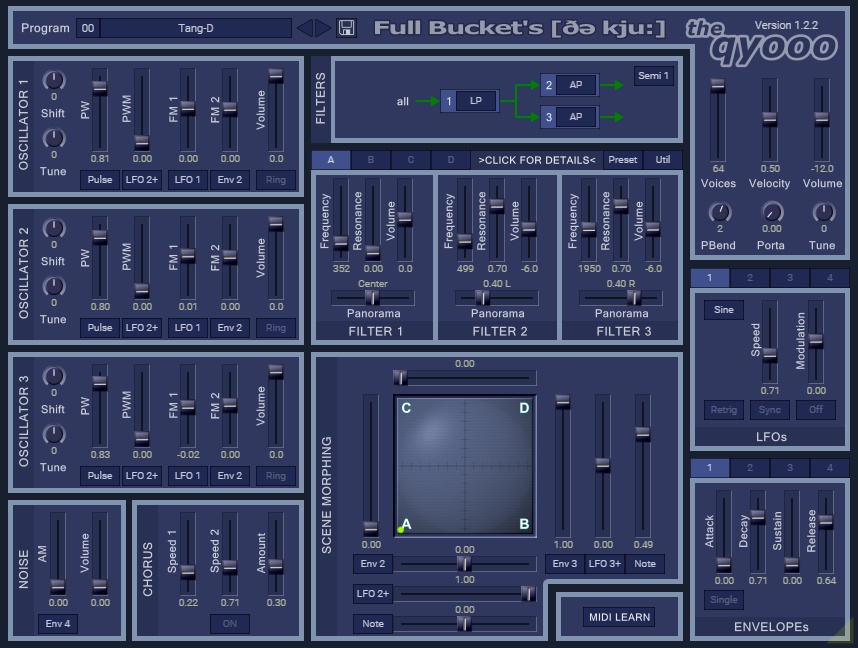Screen dimensions: 858x648
Task: Click the XY morphing pad corner B
Action: click(524, 524)
